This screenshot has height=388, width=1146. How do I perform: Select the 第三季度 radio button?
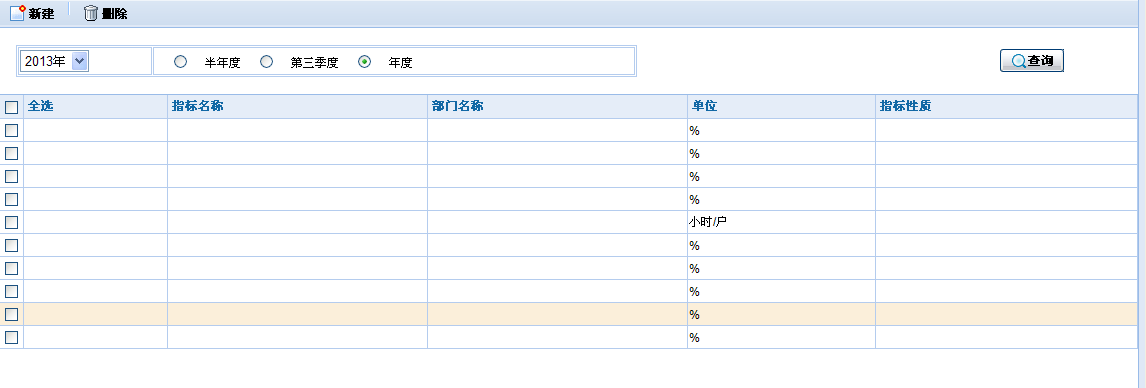(x=267, y=62)
